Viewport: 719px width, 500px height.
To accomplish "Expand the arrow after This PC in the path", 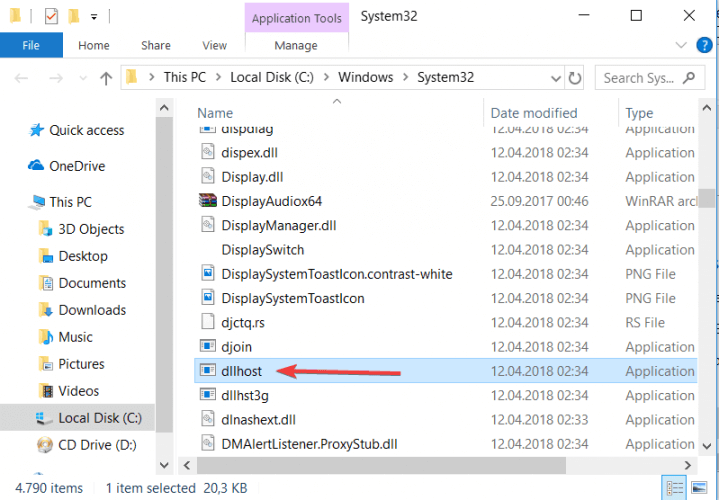I will click(219, 77).
